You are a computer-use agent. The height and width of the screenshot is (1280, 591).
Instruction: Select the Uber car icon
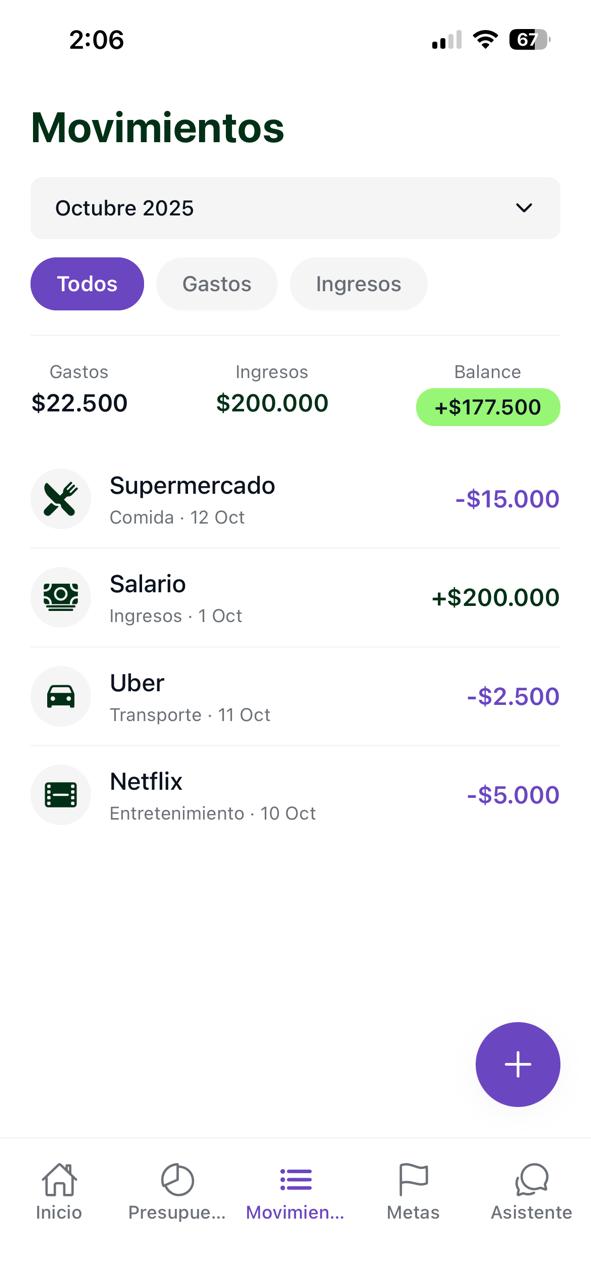60,696
